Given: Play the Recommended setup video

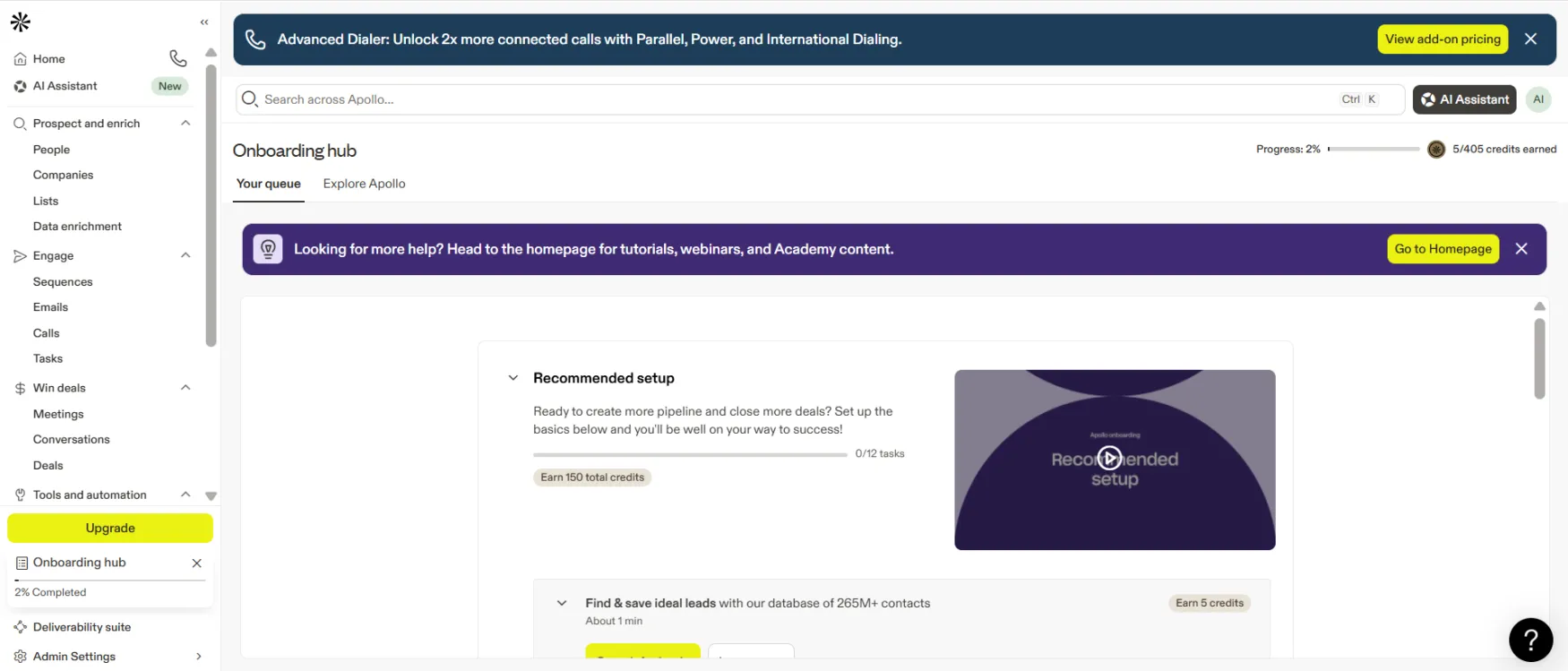Looking at the screenshot, I should pyautogui.click(x=1109, y=458).
